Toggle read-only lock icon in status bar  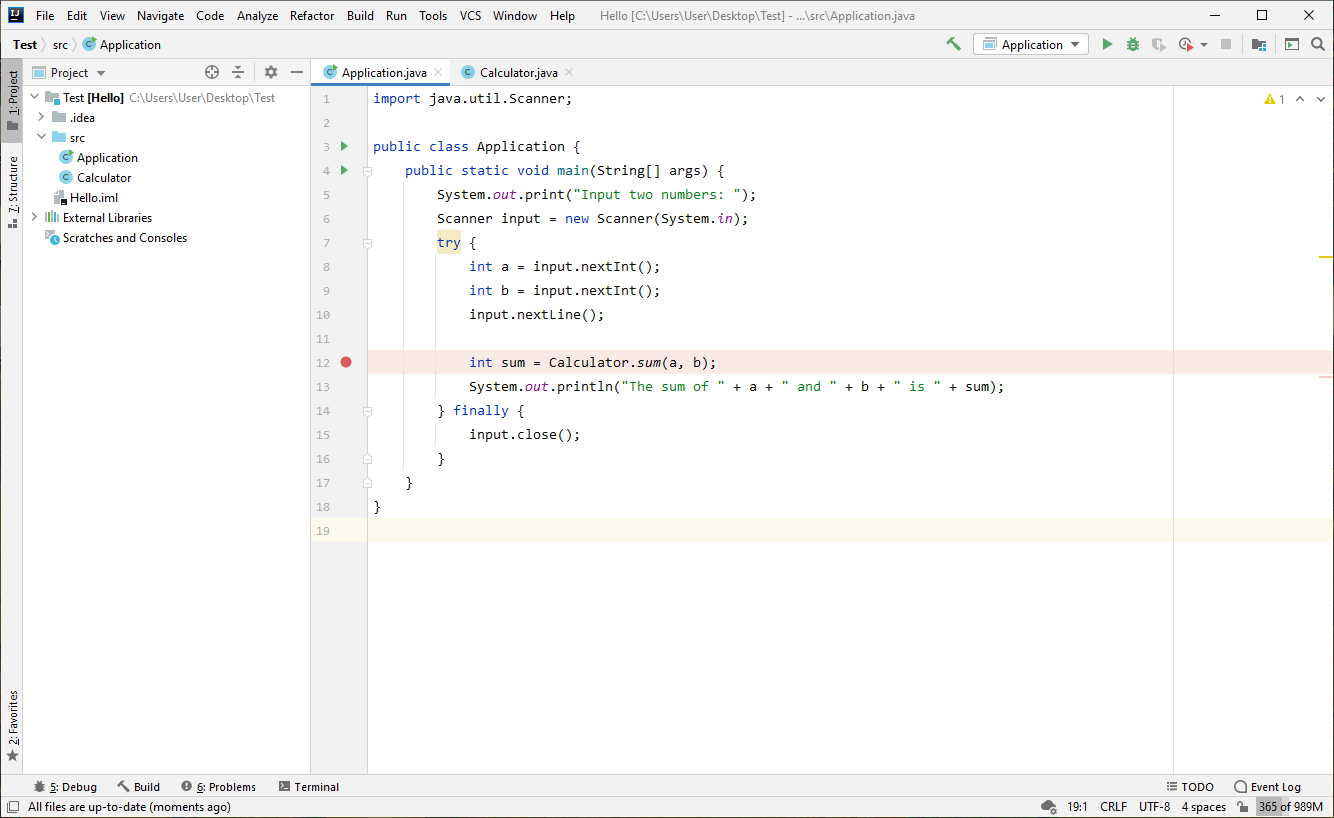[x=1242, y=807]
